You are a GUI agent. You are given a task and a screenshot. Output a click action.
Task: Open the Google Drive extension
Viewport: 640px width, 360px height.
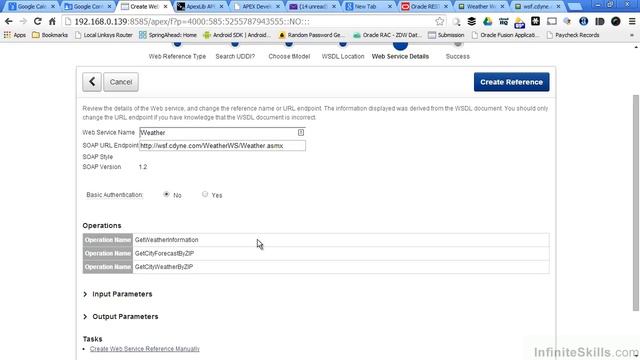487,22
